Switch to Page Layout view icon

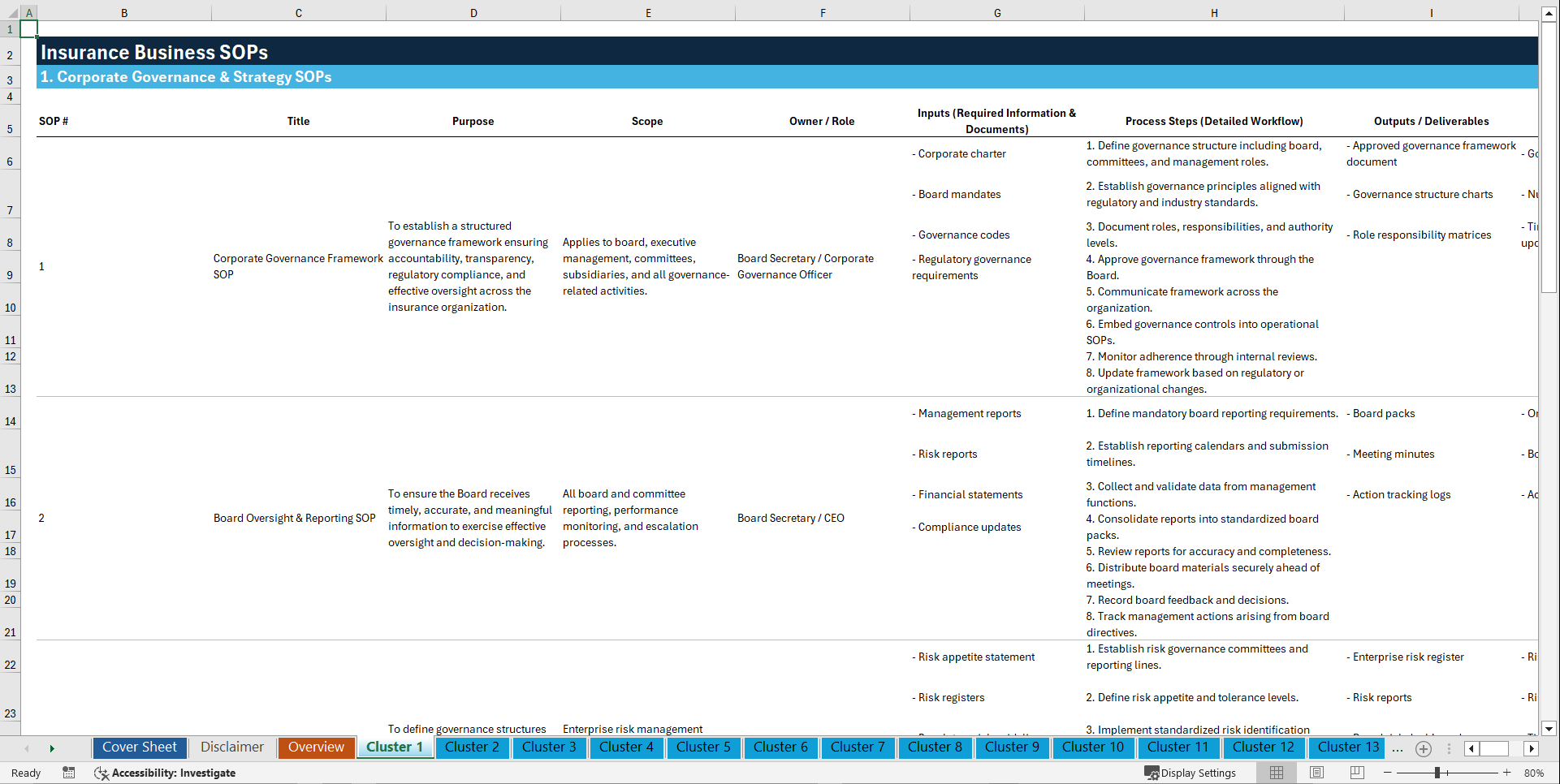[x=1316, y=773]
